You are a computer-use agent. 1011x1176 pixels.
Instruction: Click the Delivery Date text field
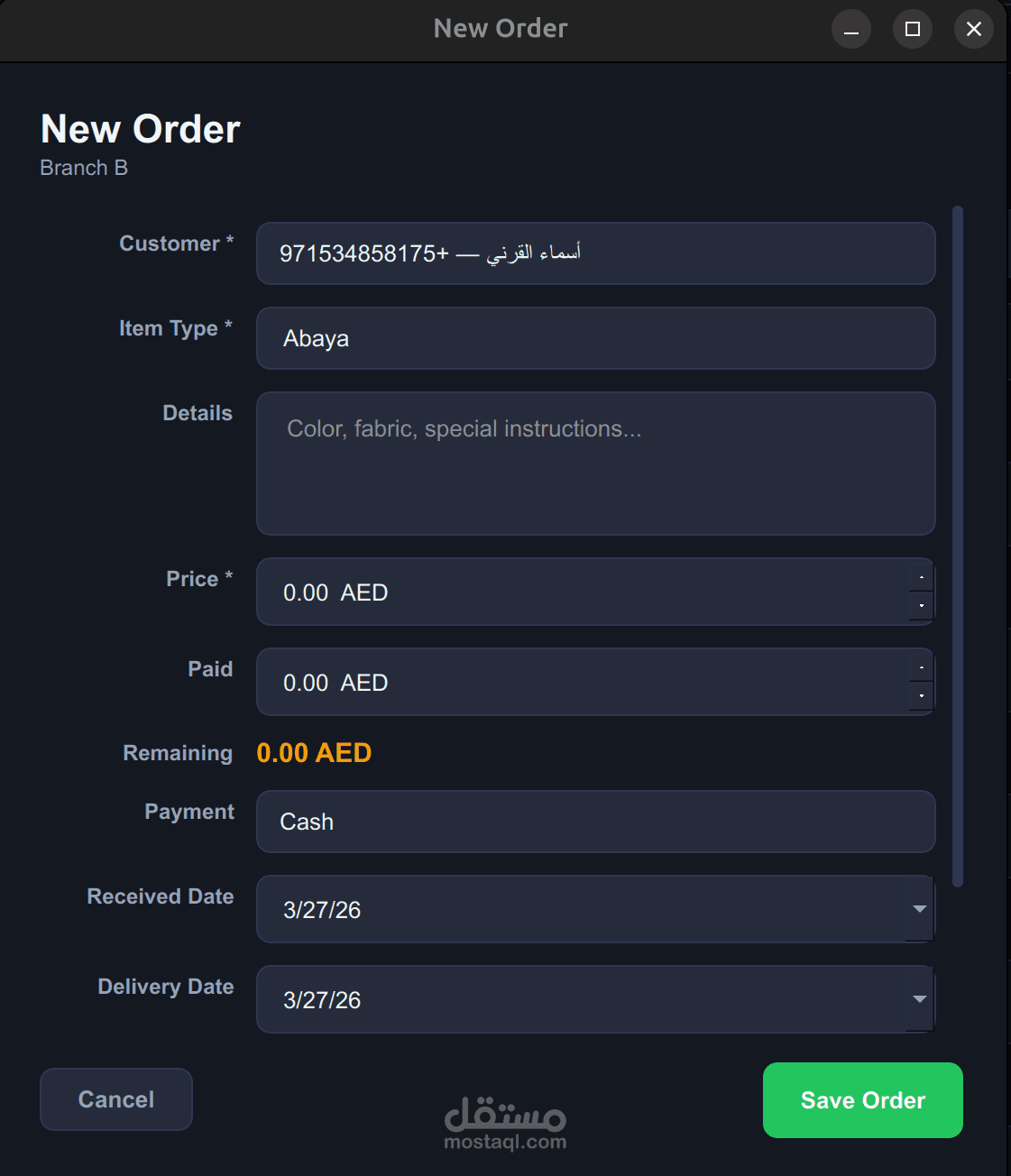point(577,1000)
